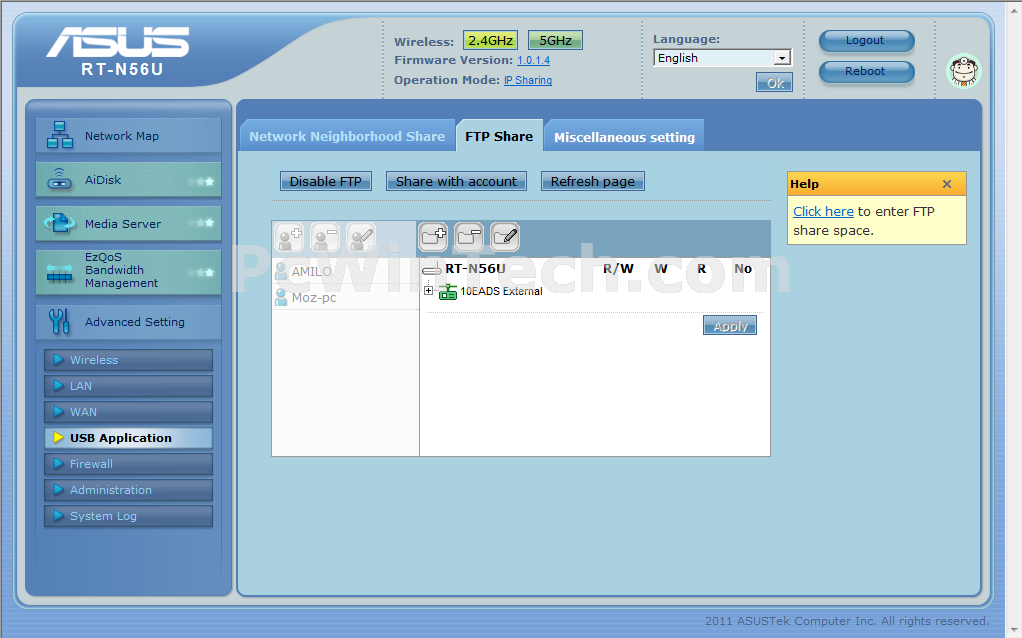Screen dimensions: 1022x638
Task: Click the modify account icon
Action: [x=361, y=237]
